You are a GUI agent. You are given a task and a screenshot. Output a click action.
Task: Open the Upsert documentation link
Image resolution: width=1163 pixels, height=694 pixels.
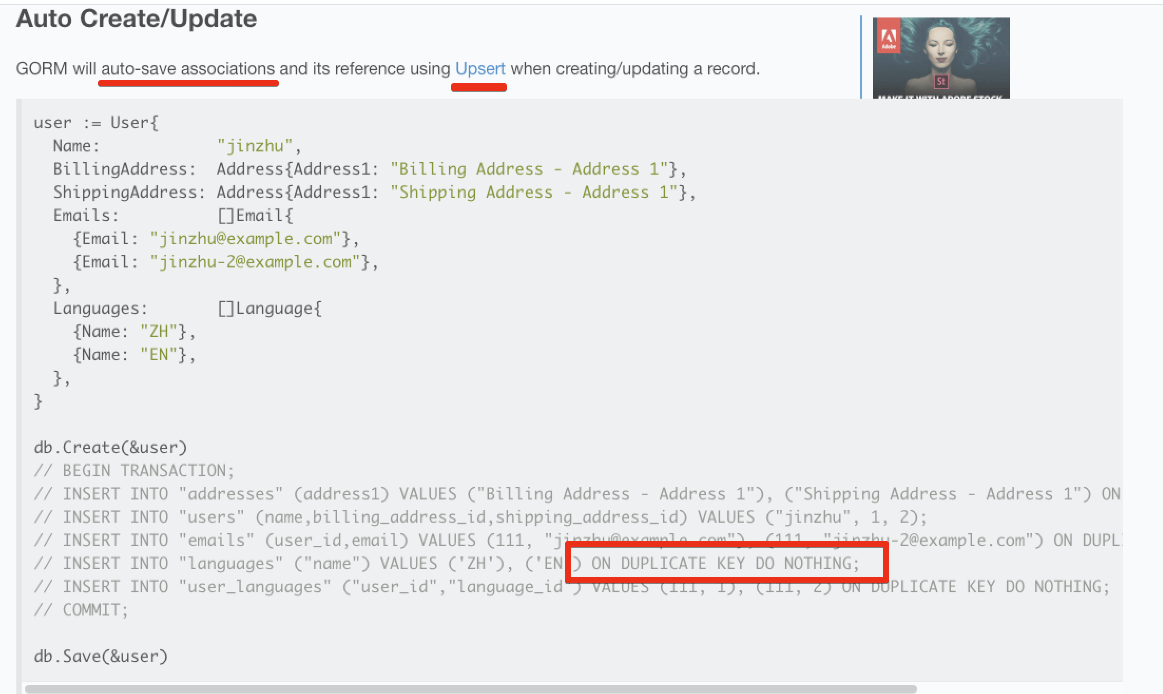coord(479,68)
